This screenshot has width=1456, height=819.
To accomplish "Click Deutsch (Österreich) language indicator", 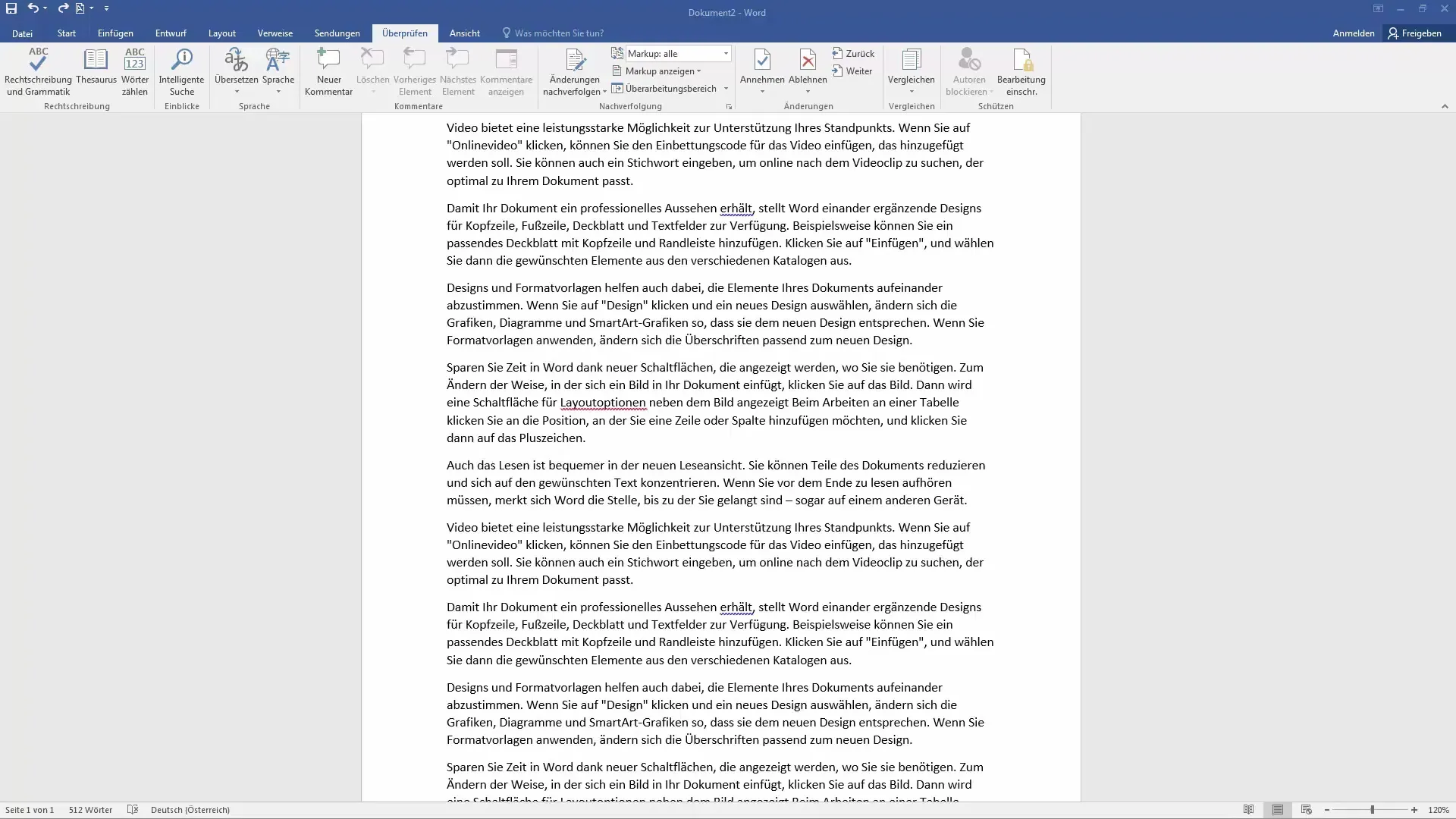I will (190, 810).
